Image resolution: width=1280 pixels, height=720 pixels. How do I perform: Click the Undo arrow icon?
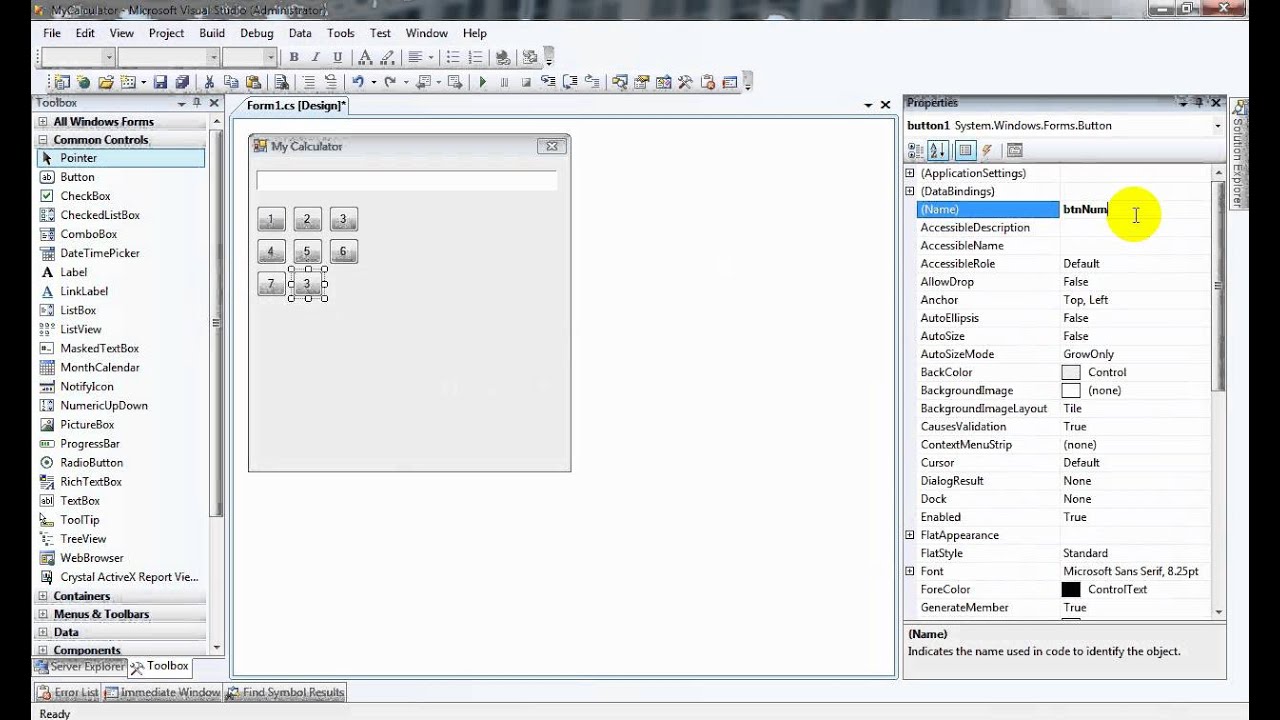[357, 82]
